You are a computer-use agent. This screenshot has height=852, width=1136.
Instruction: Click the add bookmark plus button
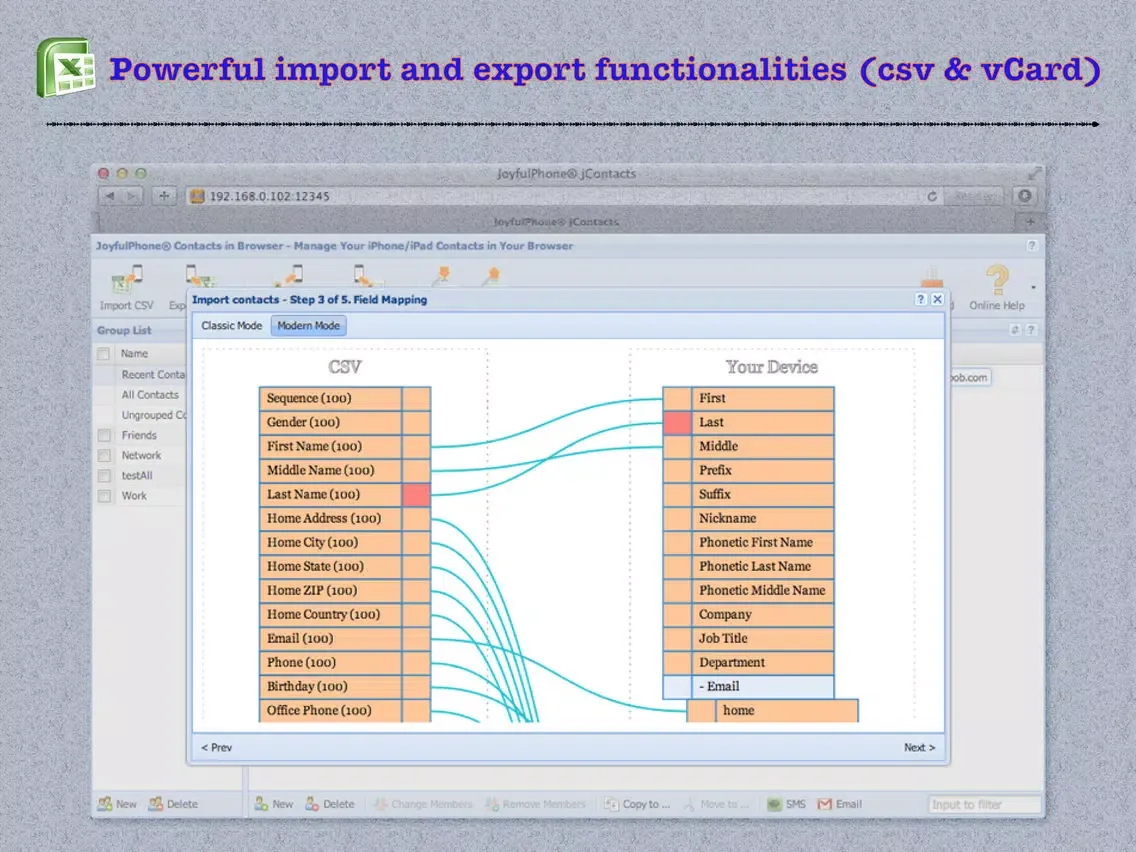164,196
